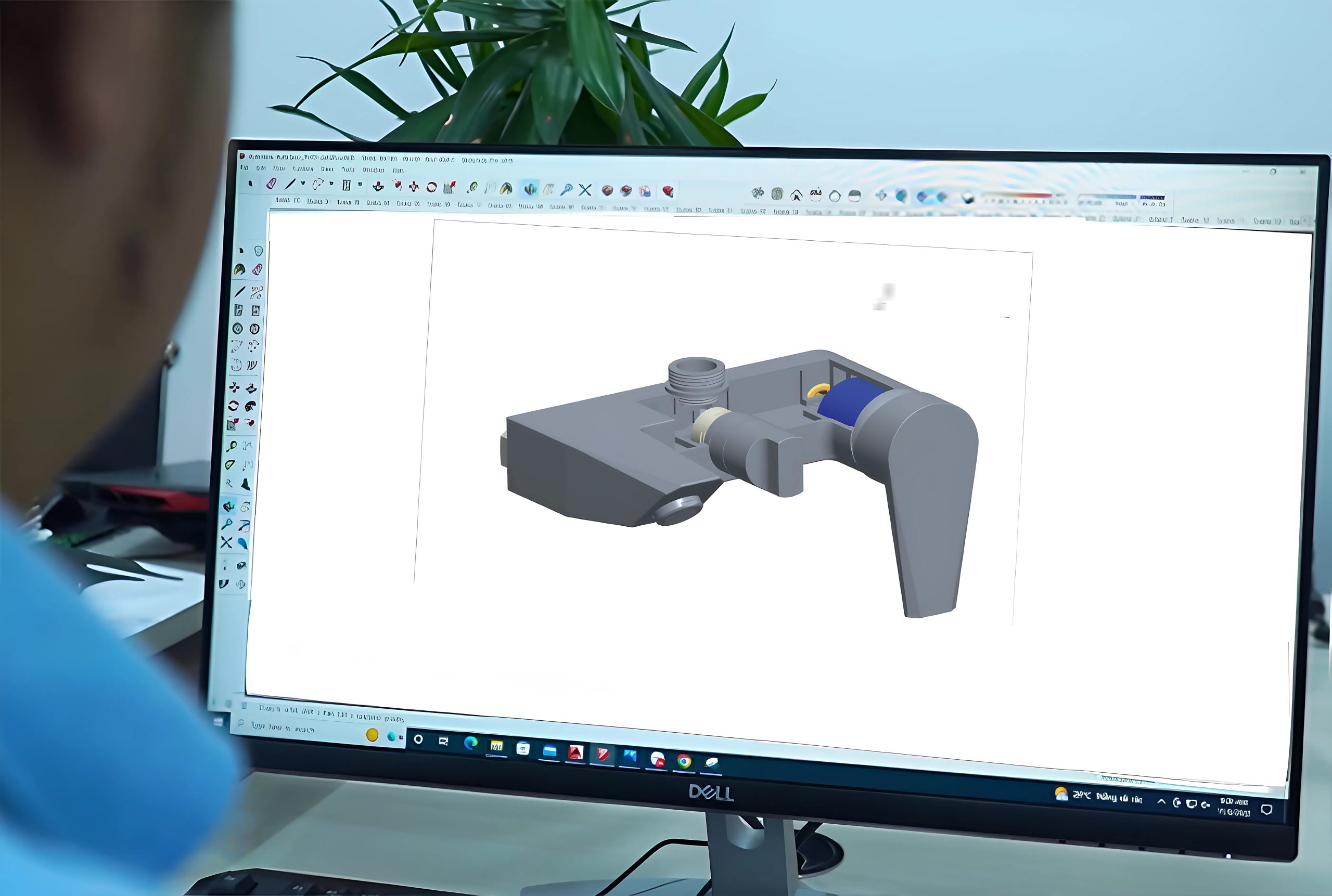The image size is (1332, 896).
Task: Open the first menu in the menu bar
Action: tap(245, 167)
